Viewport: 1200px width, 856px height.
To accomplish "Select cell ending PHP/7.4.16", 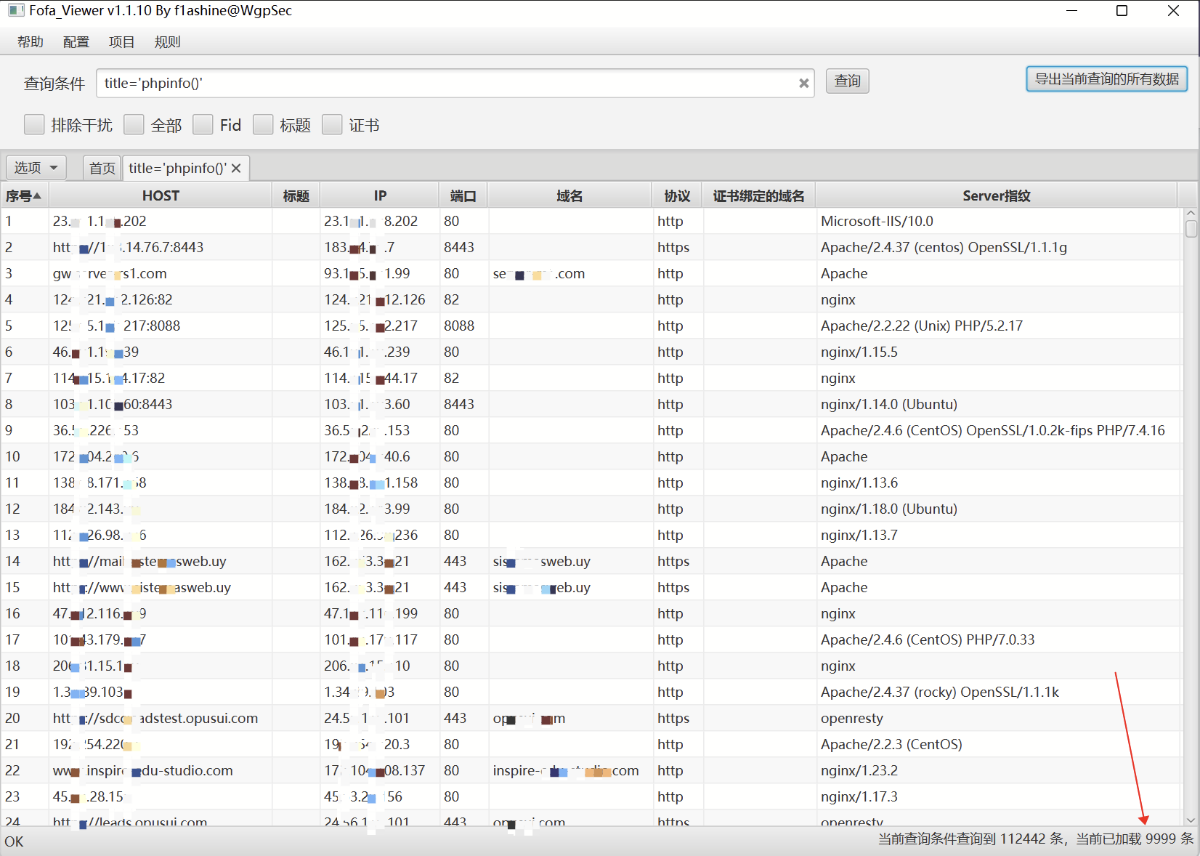I will (x=997, y=430).
